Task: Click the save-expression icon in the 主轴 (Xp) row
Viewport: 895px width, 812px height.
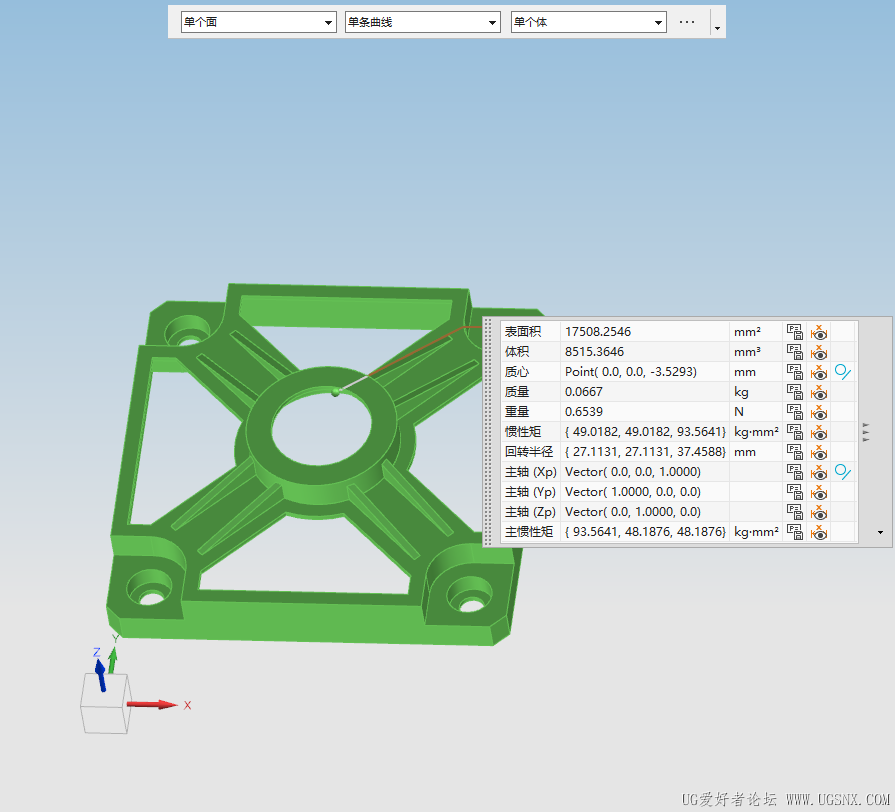Action: click(795, 471)
